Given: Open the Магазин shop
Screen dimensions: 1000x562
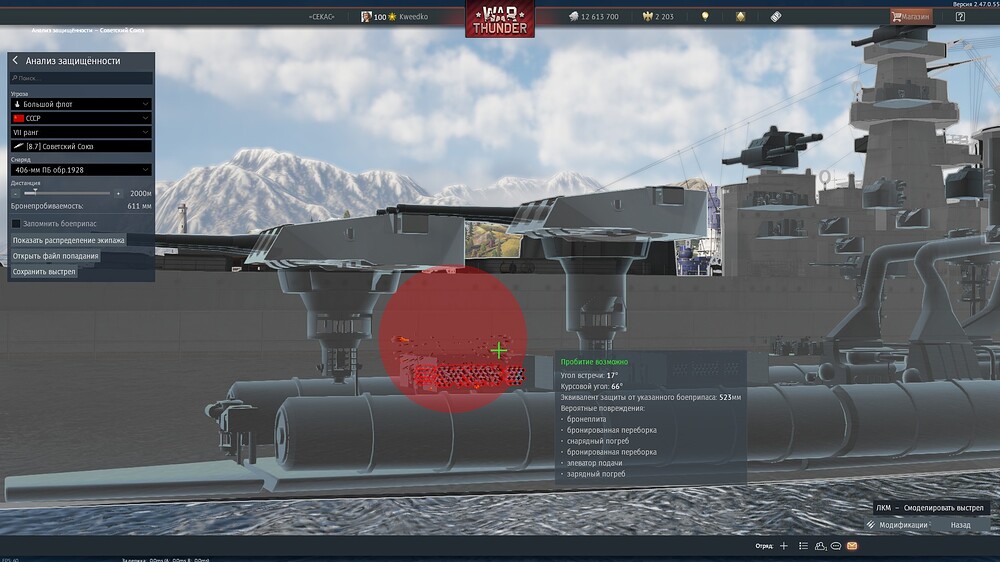Looking at the screenshot, I should [911, 17].
